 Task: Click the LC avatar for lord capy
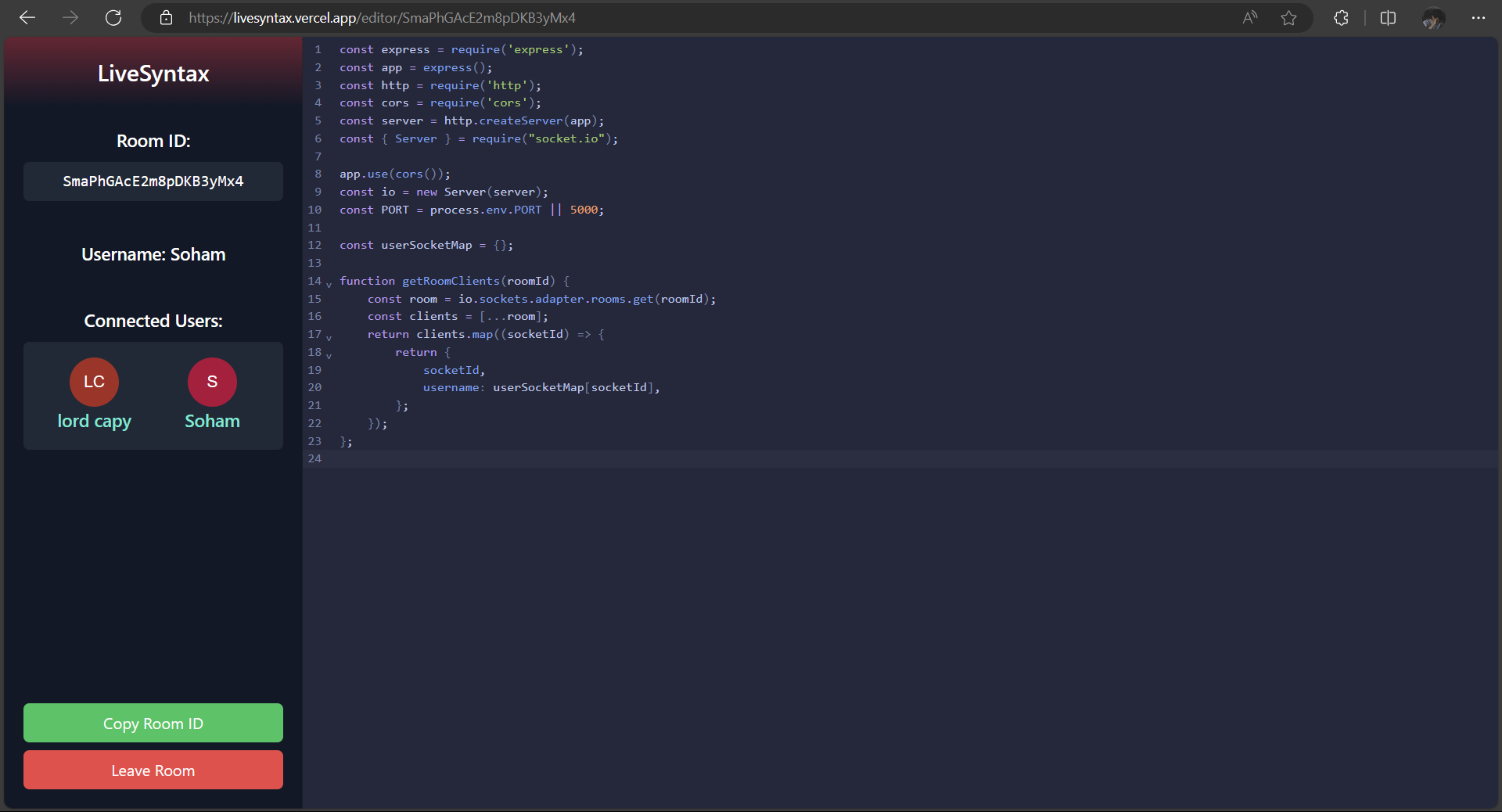coord(94,382)
